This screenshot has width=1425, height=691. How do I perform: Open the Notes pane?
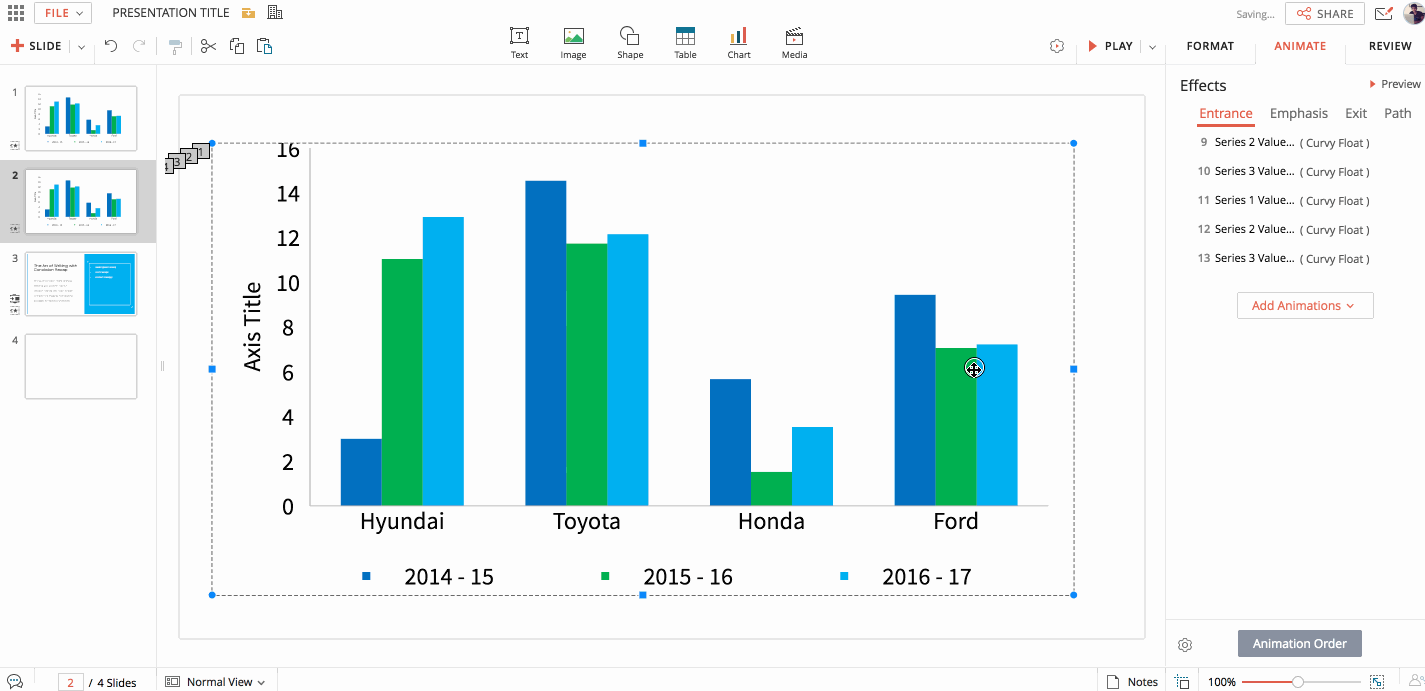1132,682
